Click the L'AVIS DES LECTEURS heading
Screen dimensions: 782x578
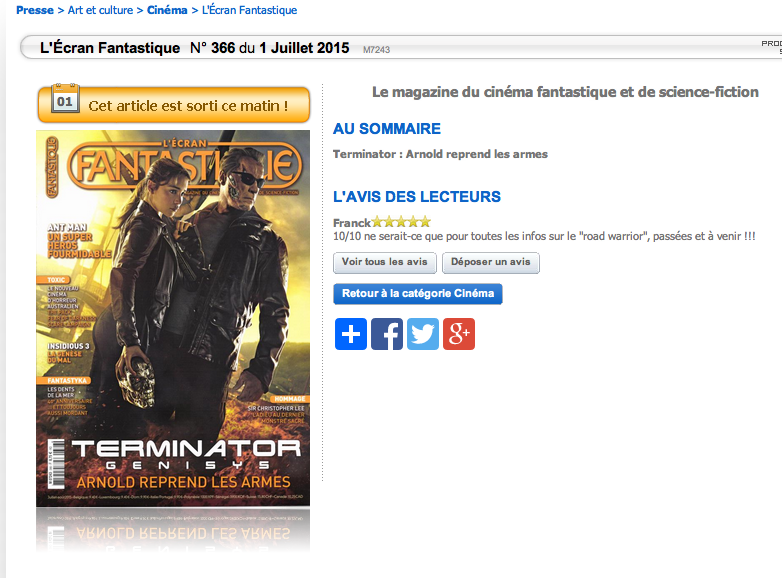[x=417, y=196]
